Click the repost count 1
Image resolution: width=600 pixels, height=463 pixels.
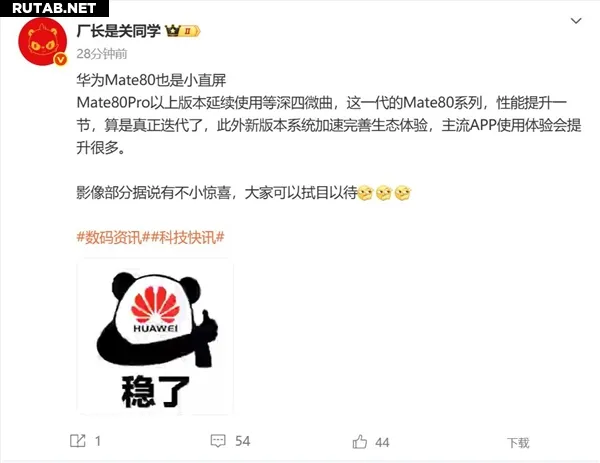click(98, 441)
